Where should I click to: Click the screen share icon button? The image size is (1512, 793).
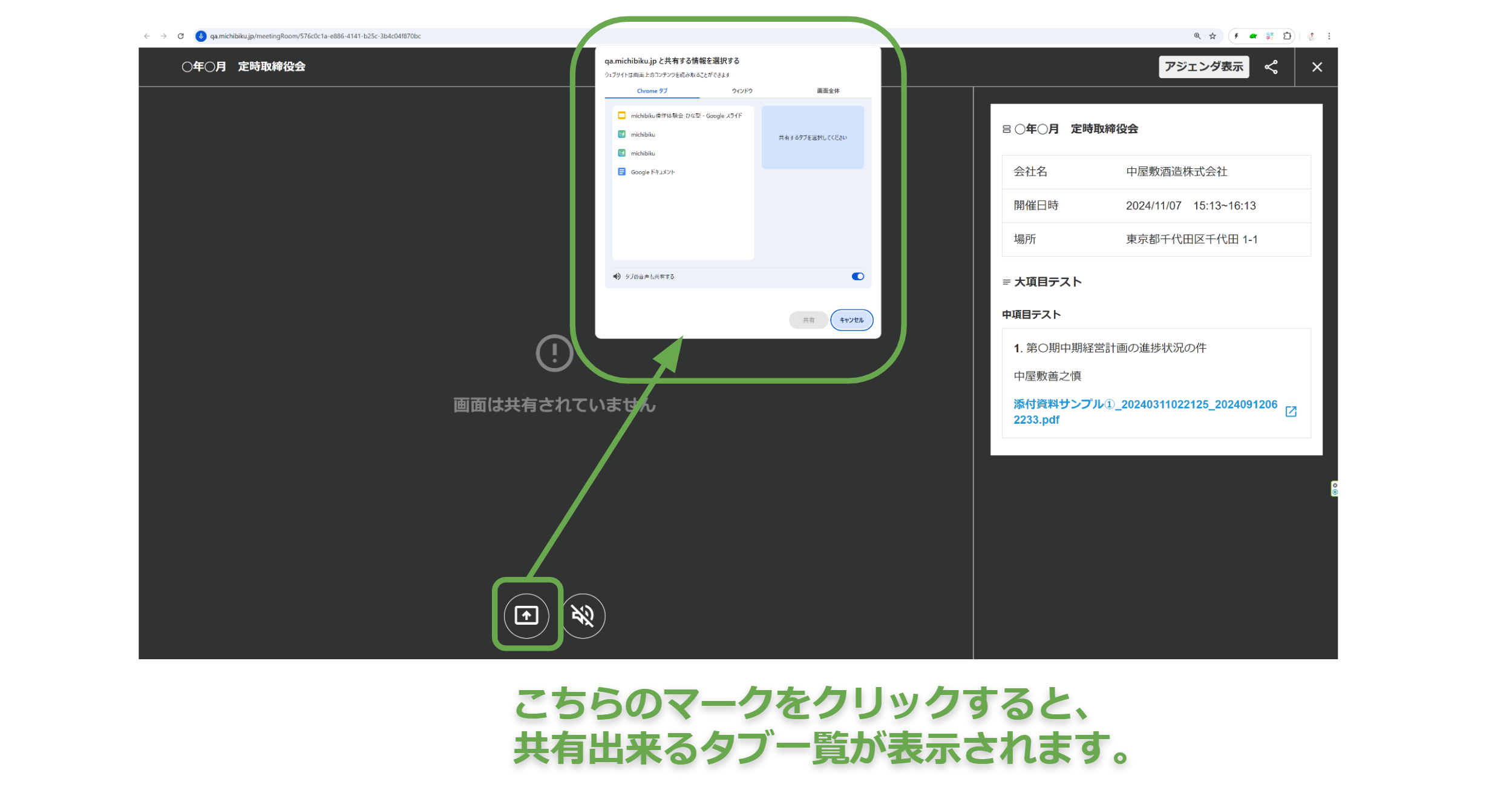point(526,616)
